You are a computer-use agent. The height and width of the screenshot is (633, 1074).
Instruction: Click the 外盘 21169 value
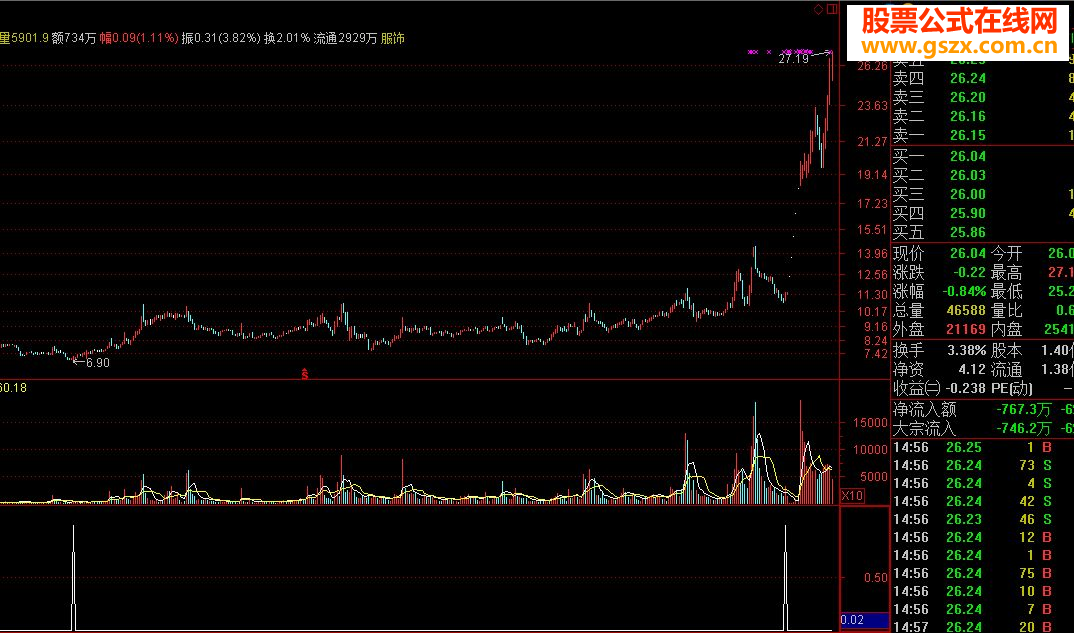pos(966,330)
